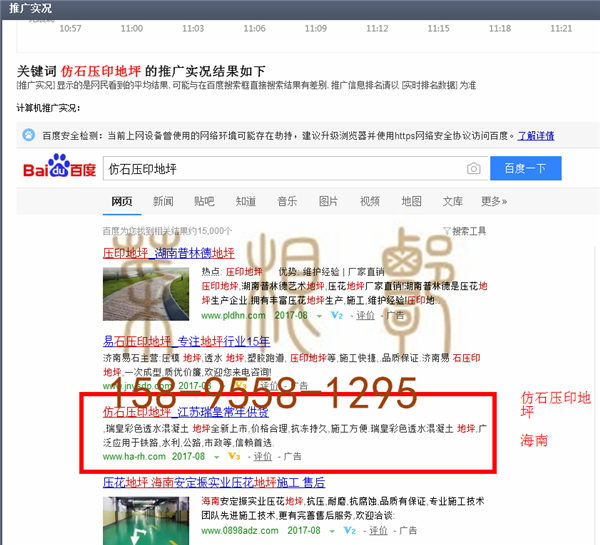Click the filter icon beside 搜索工具
The width and height of the screenshot is (600, 545).
pos(447,231)
